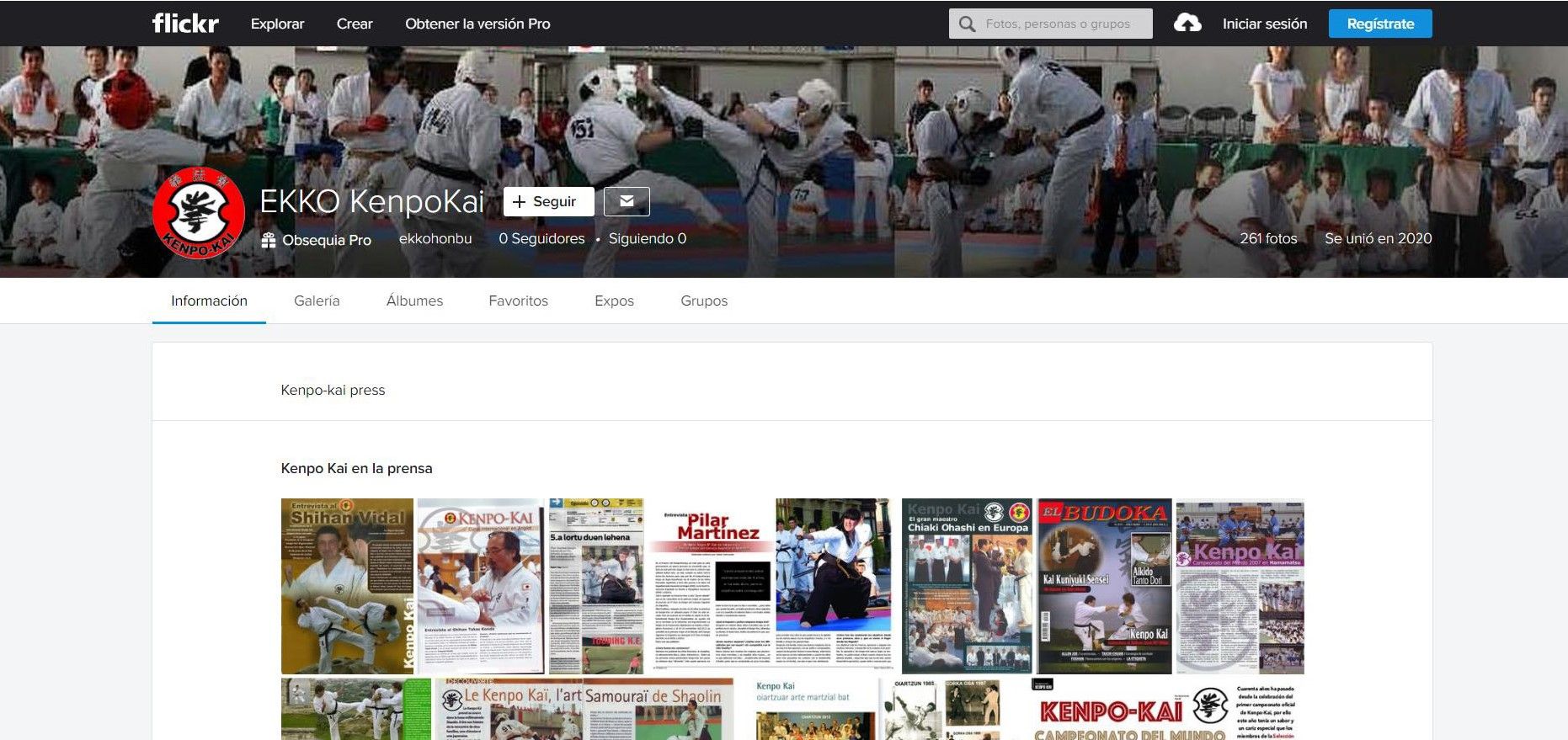Click the search magnifier icon
Viewport: 1568px width, 740px height.
click(967, 24)
